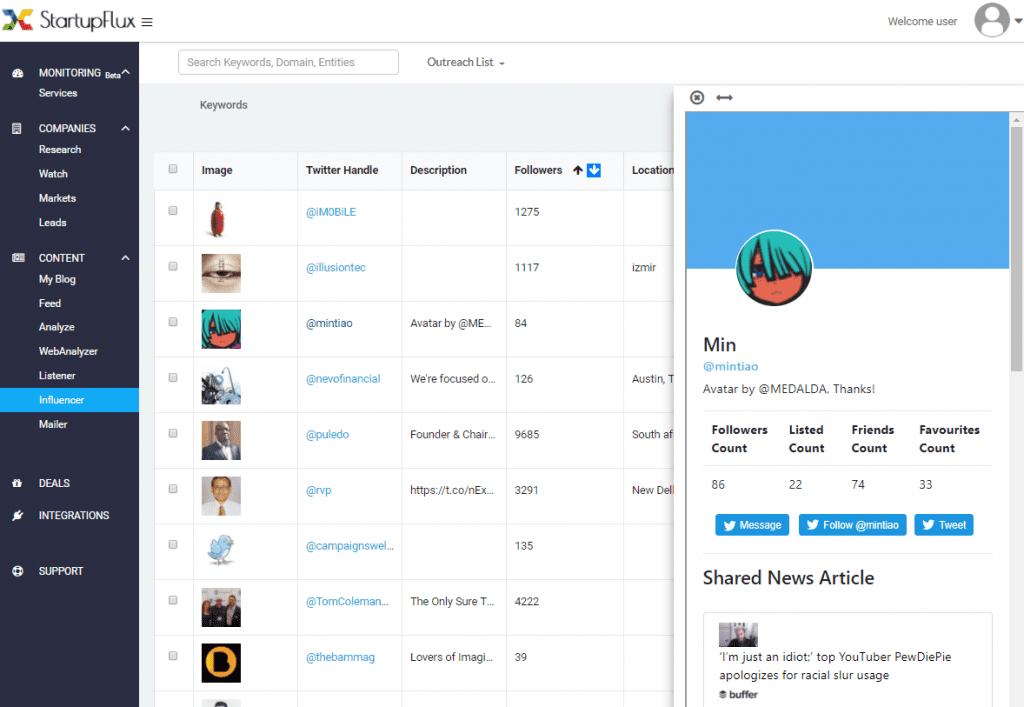Open Leads in sidebar

[x=53, y=223]
